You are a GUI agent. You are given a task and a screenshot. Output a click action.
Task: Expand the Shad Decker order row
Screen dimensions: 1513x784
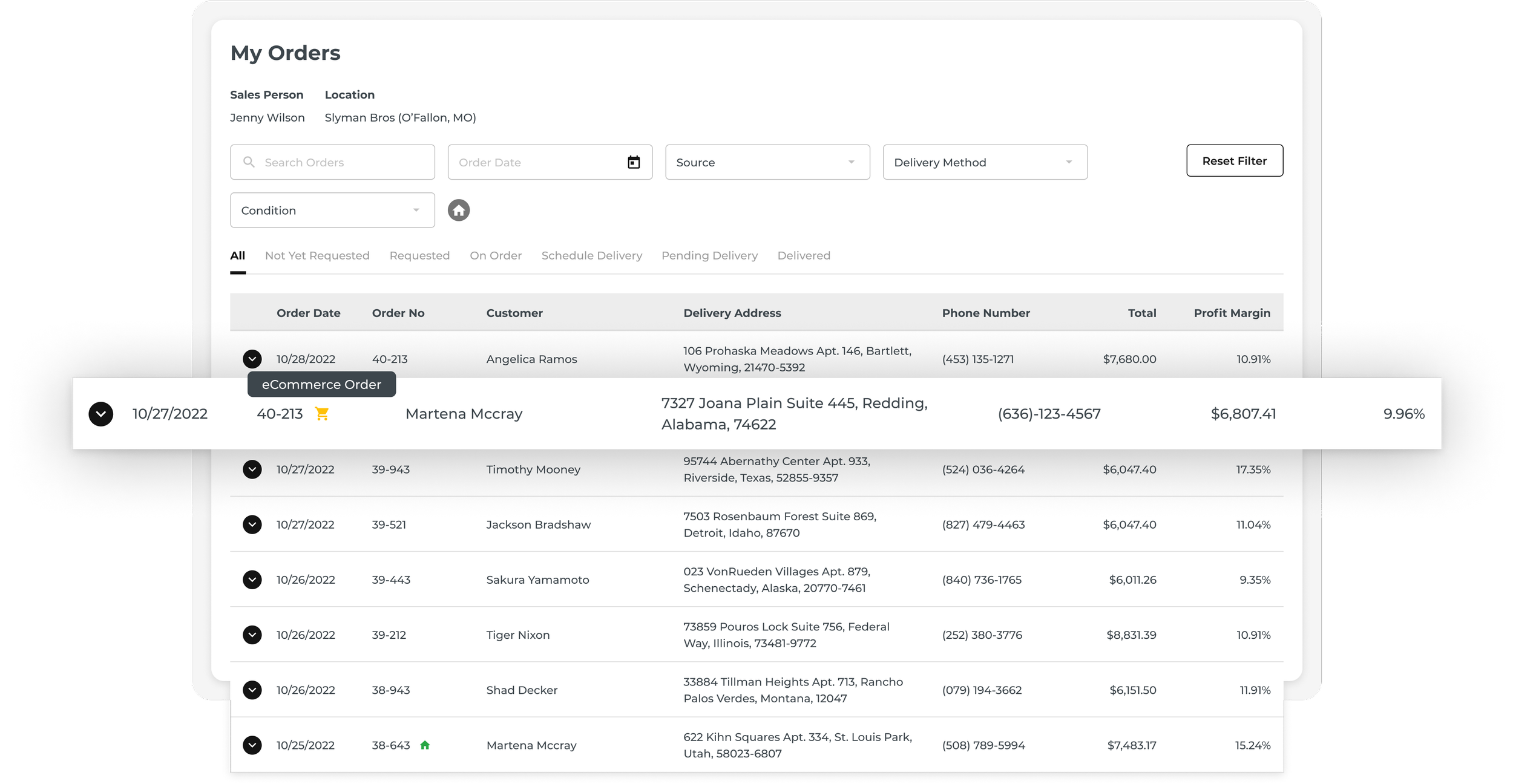pyautogui.click(x=252, y=690)
